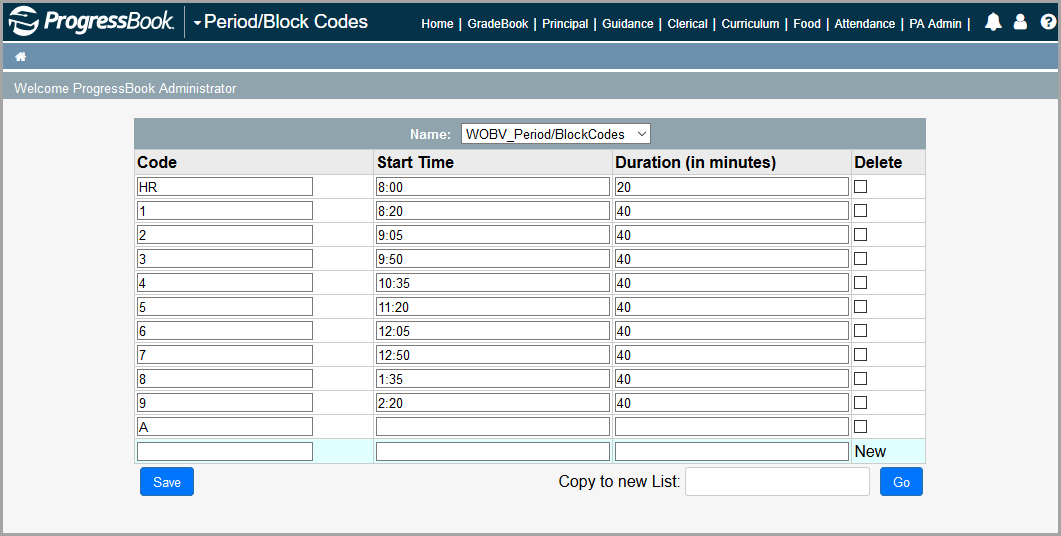Viewport: 1061px width, 536px height.
Task: Open the WOBV_Period/BlockCodes name dropdown
Action: [x=556, y=134]
